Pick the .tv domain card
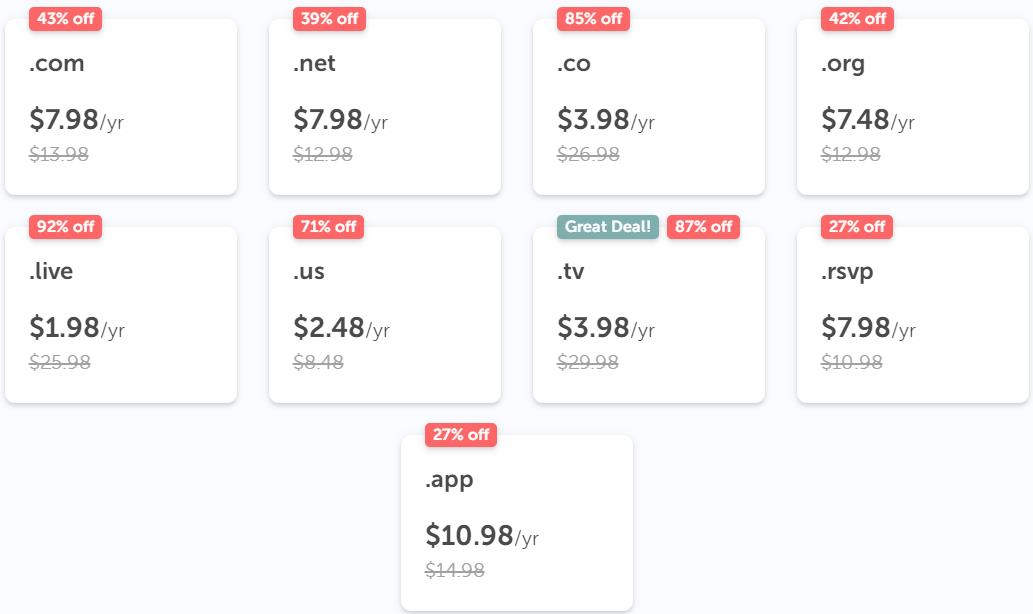1033x614 pixels. pos(649,316)
